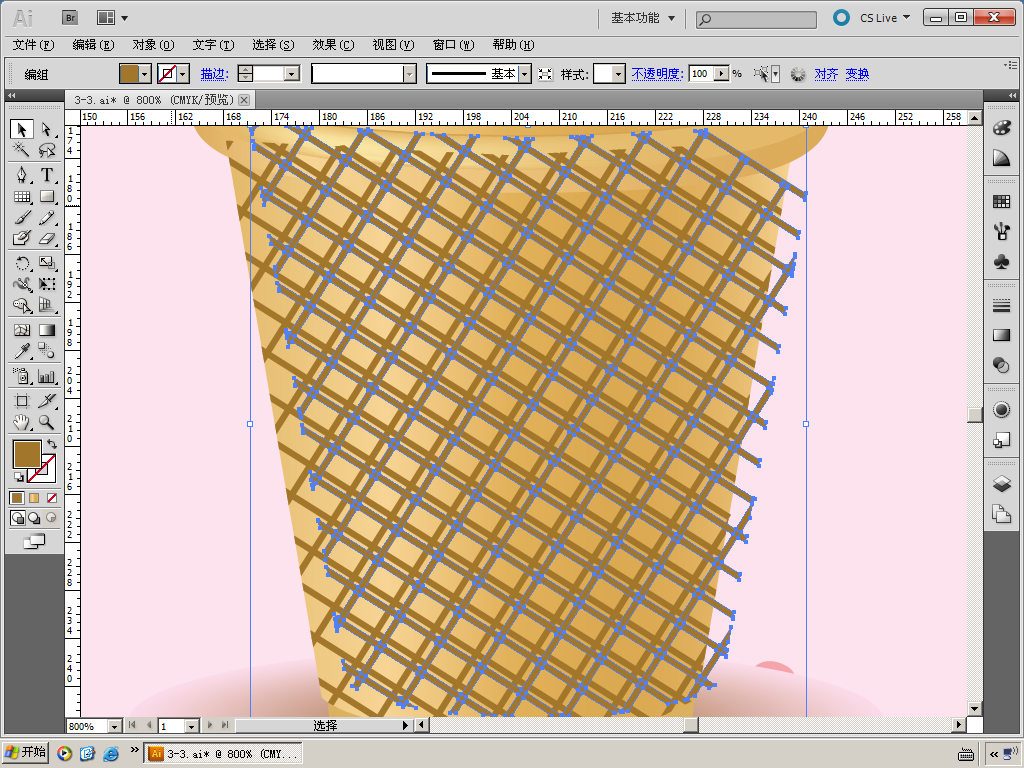Image resolution: width=1024 pixels, height=768 pixels.
Task: Open the 视图(V) menu
Action: coord(393,45)
